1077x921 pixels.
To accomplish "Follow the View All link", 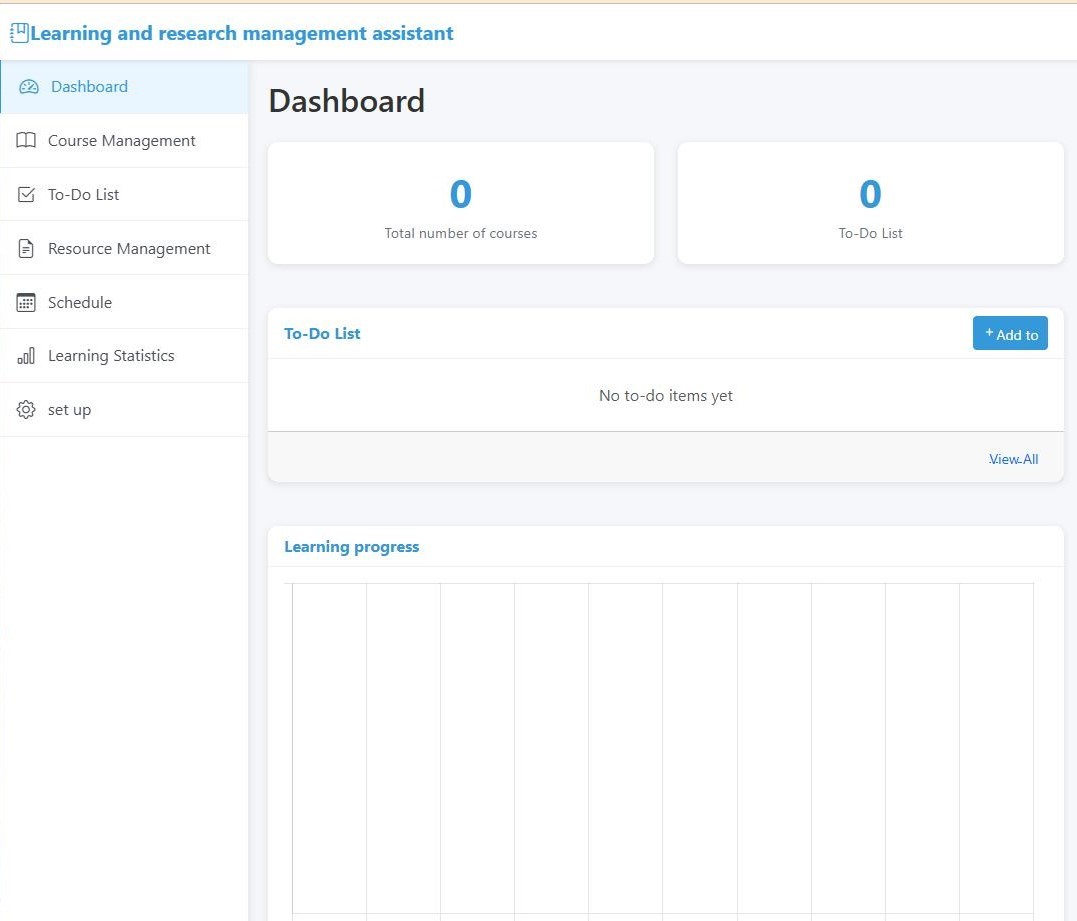I will (1013, 459).
